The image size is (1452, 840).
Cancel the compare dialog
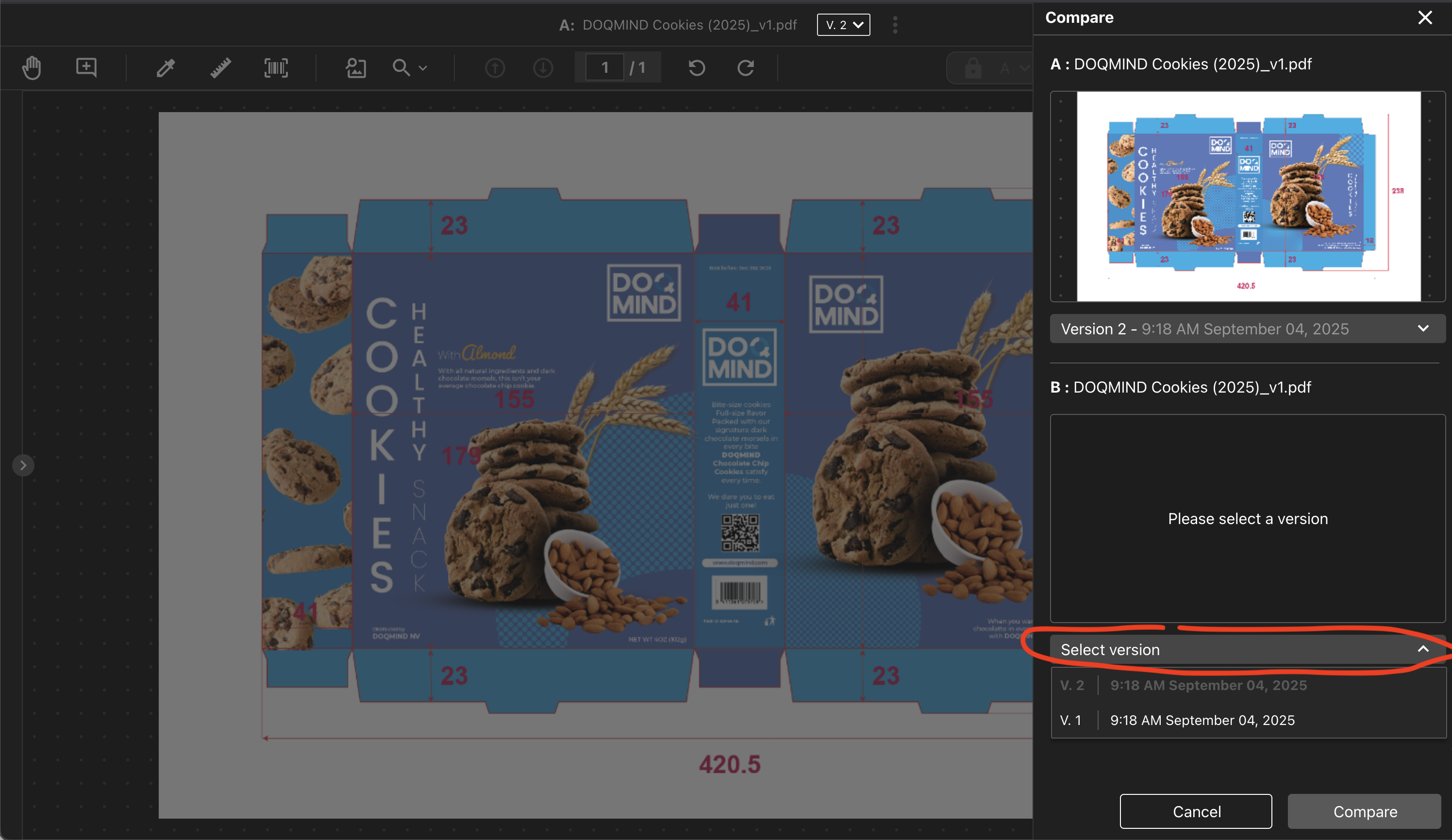[1196, 811]
